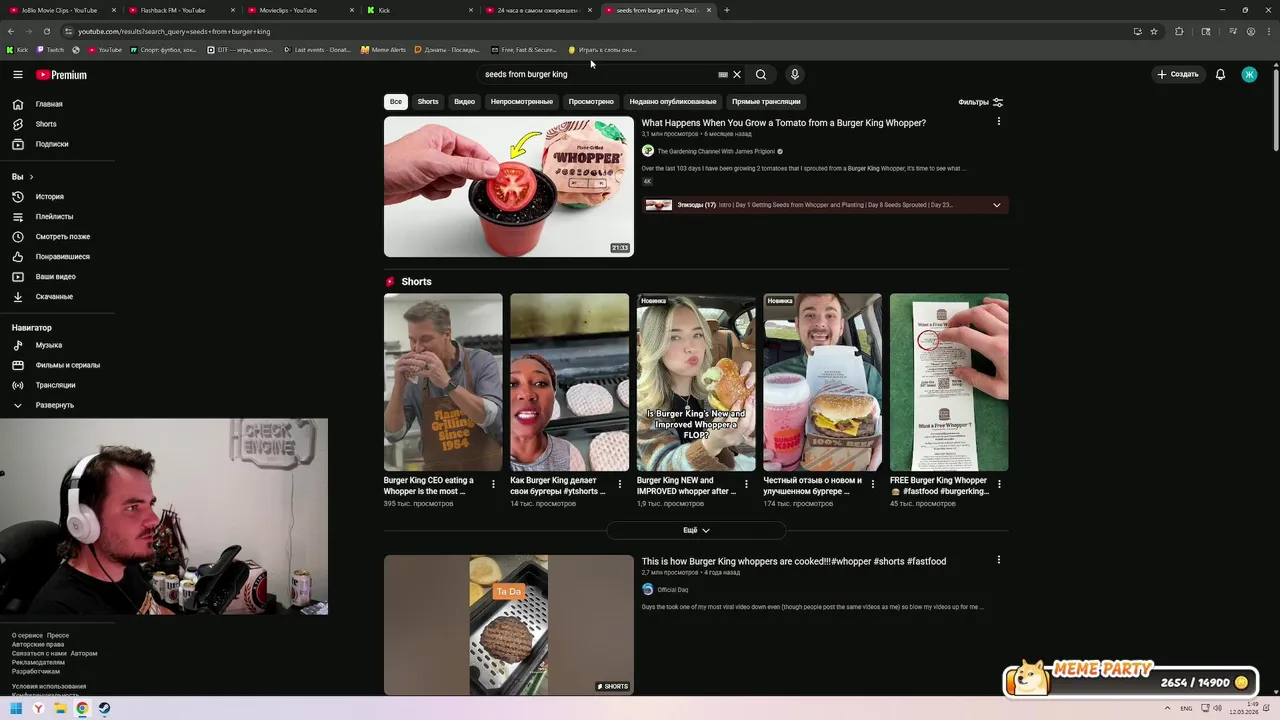Open The Gardening Channel With James Prigioni
The image size is (1280, 720).
tap(716, 152)
